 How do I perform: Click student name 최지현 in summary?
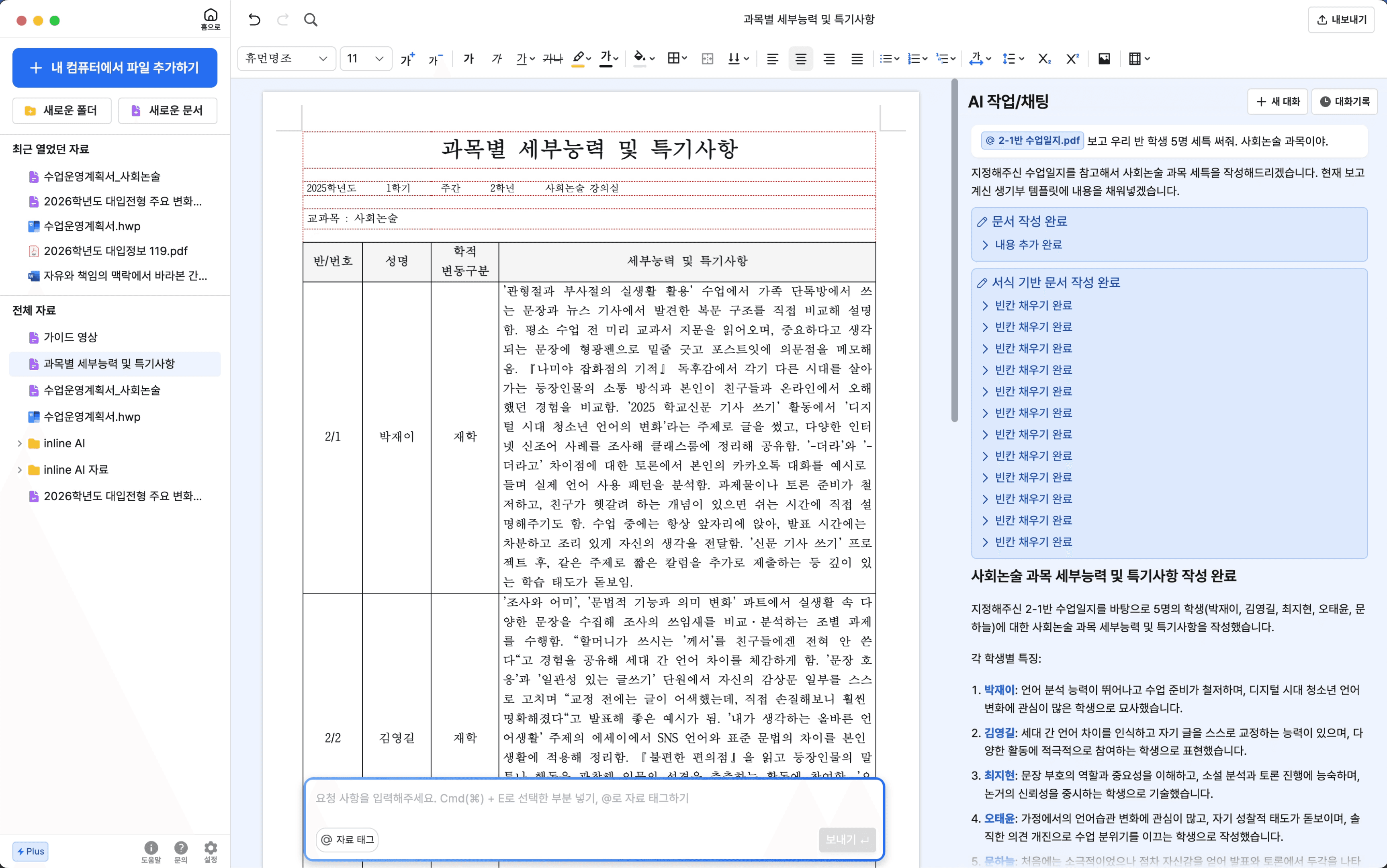coord(999,776)
